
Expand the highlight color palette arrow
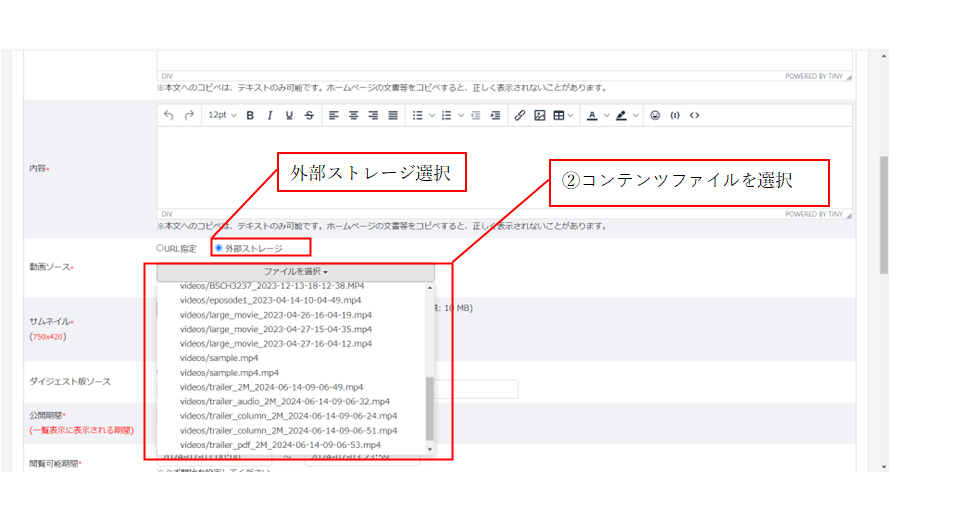[635, 116]
